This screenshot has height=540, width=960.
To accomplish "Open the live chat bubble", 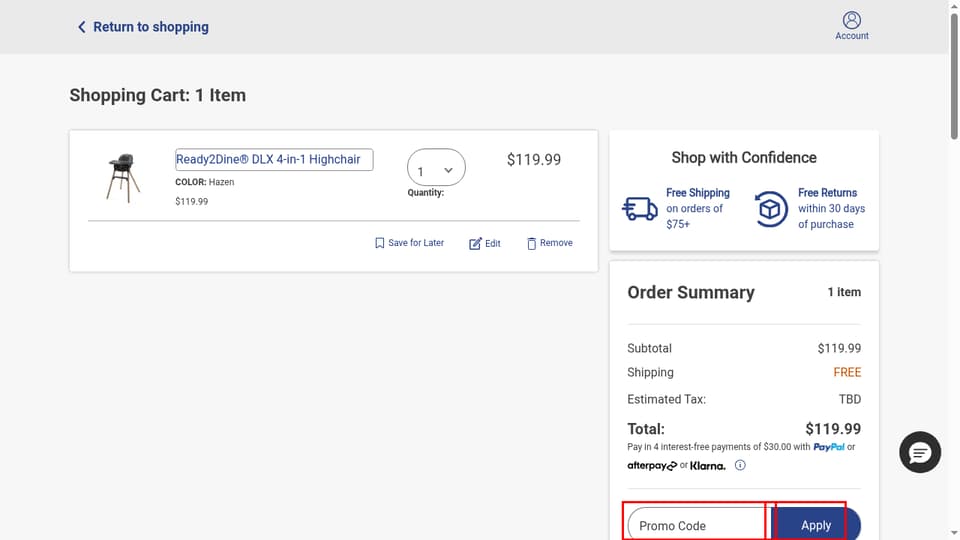I will [920, 452].
